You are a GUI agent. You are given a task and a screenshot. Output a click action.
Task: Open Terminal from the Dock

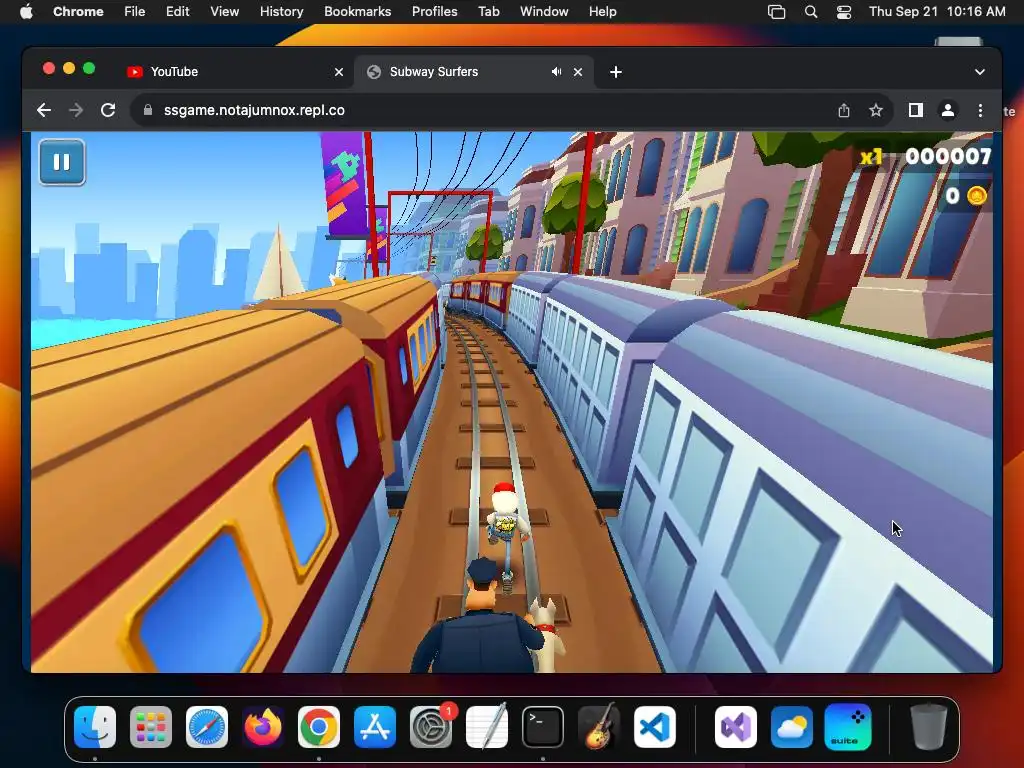tap(543, 726)
